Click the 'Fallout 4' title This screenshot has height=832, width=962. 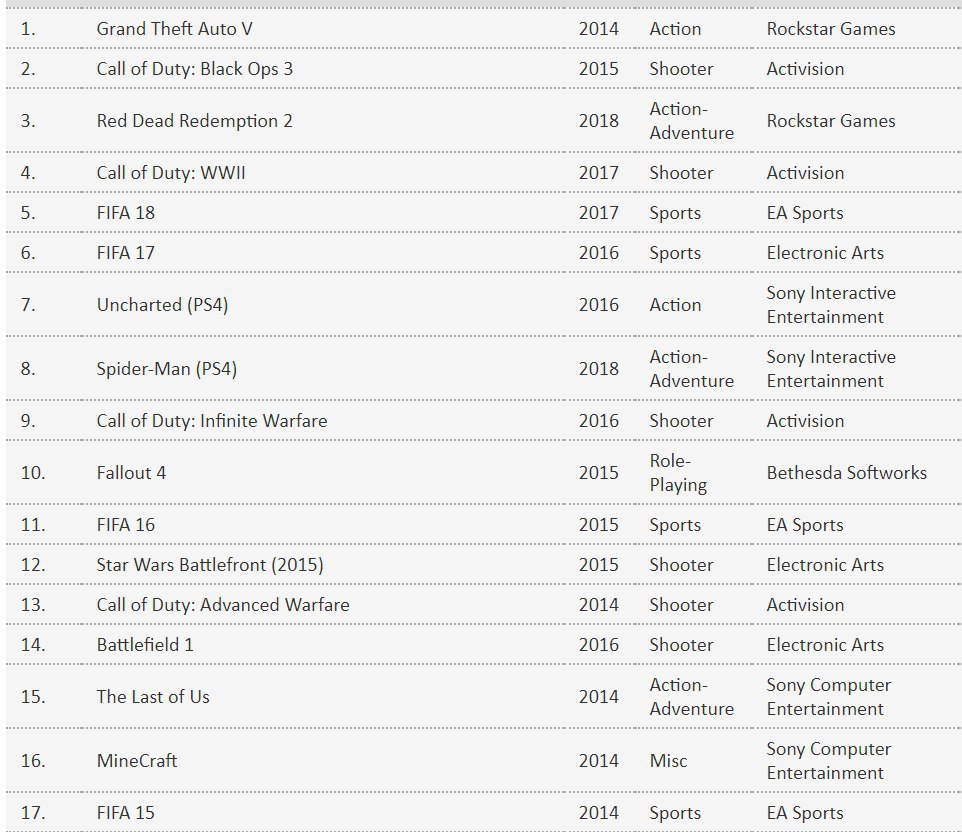coord(131,473)
